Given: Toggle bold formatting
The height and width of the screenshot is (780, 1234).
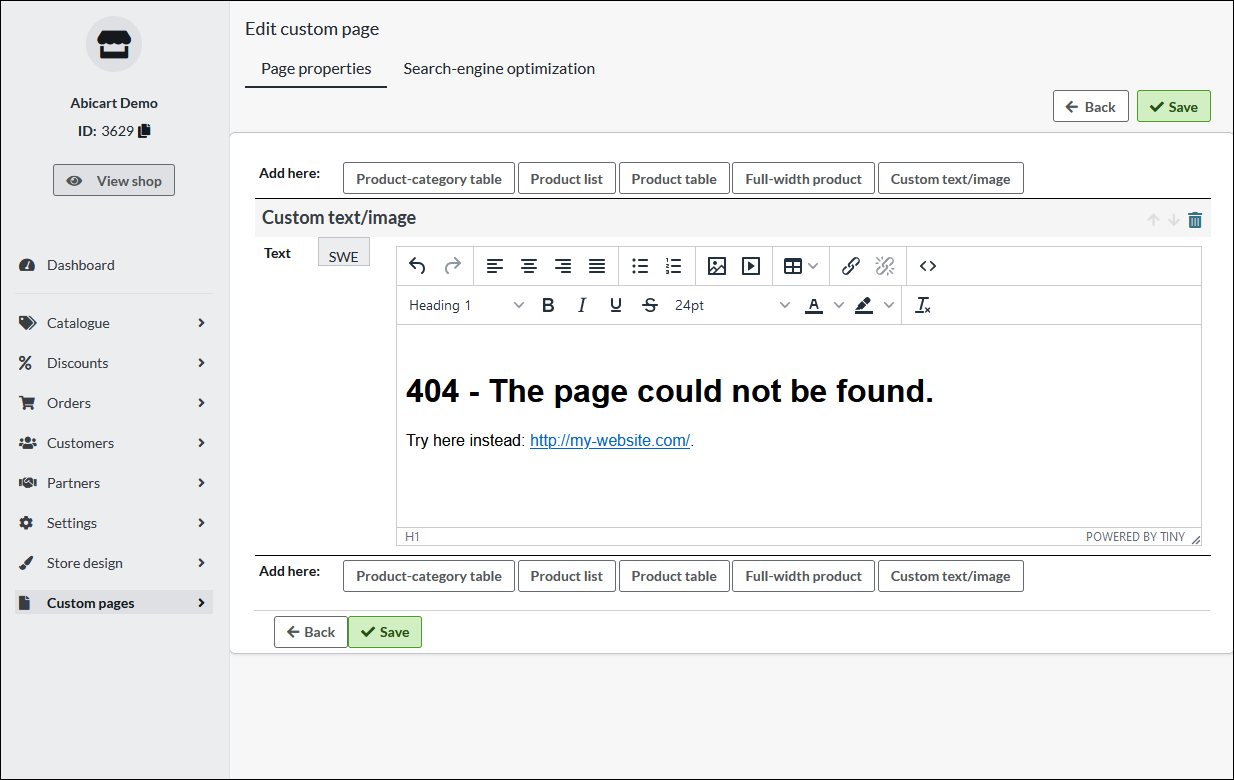Looking at the screenshot, I should 548,306.
